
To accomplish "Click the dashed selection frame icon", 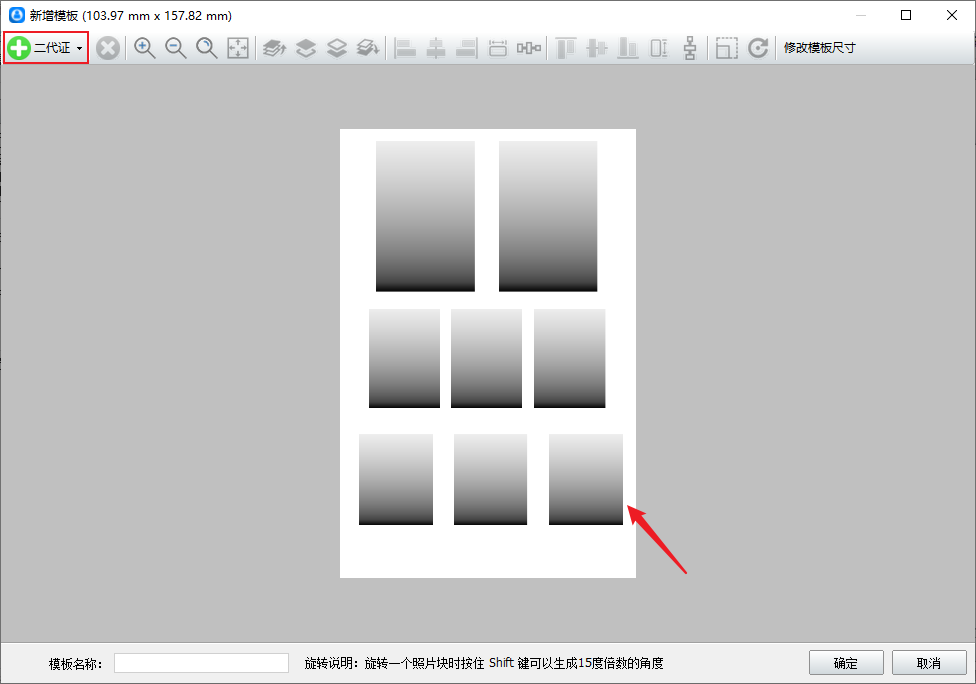I will [x=726, y=48].
